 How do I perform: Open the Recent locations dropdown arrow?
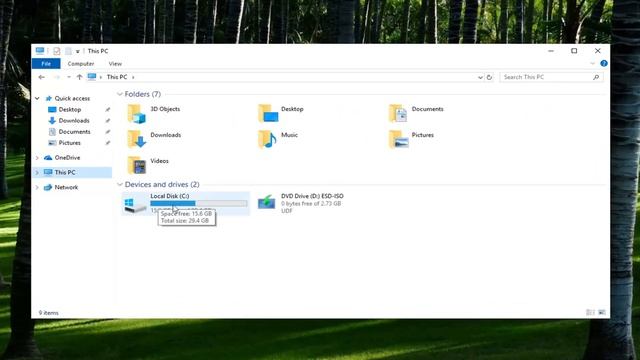point(69,77)
